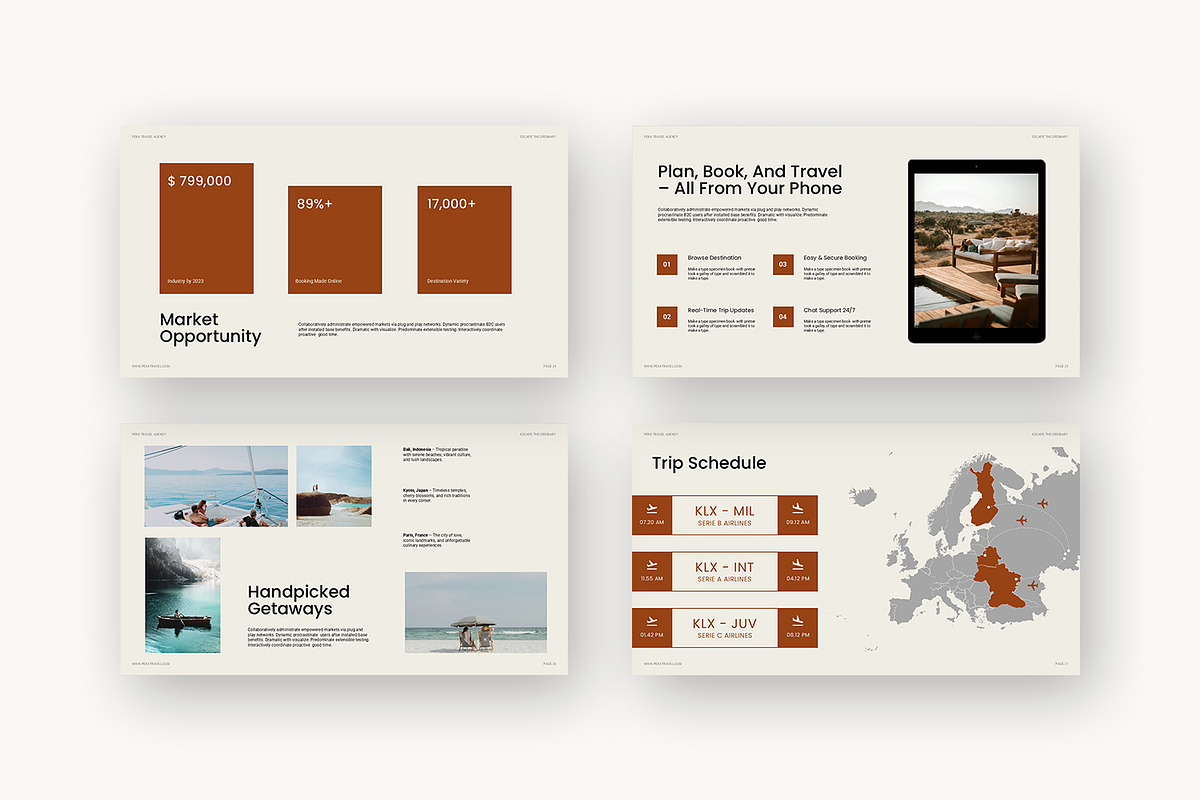
Task: Click the 09.12 AM arrival time
Action: point(798,522)
